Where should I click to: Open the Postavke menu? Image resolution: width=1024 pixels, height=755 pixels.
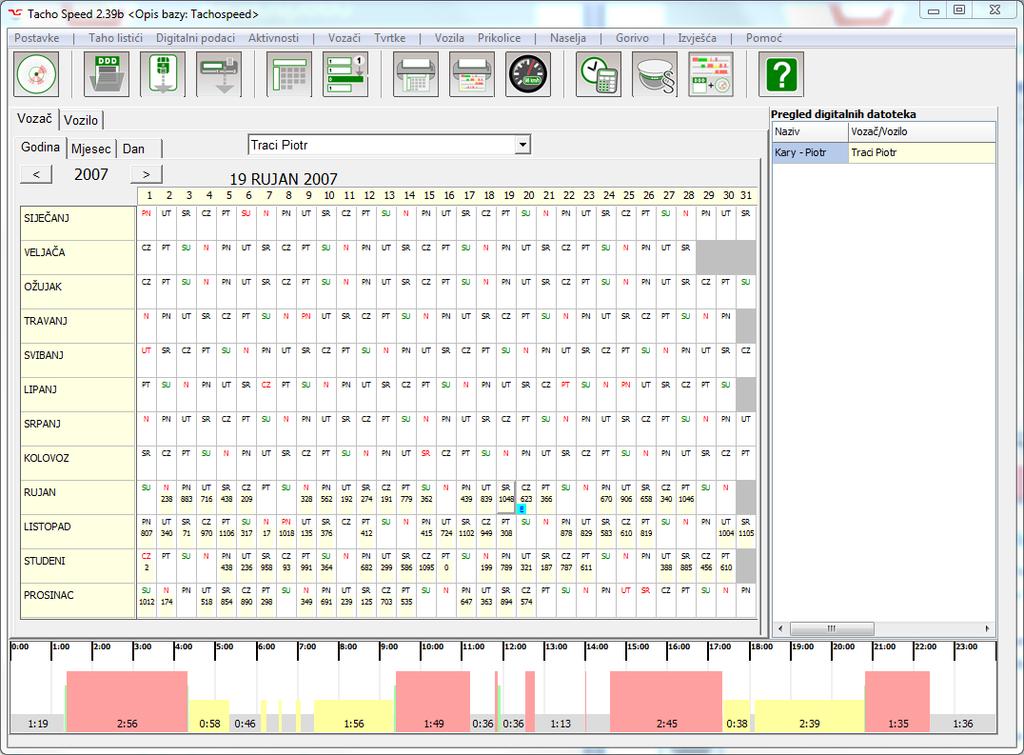click(x=37, y=38)
